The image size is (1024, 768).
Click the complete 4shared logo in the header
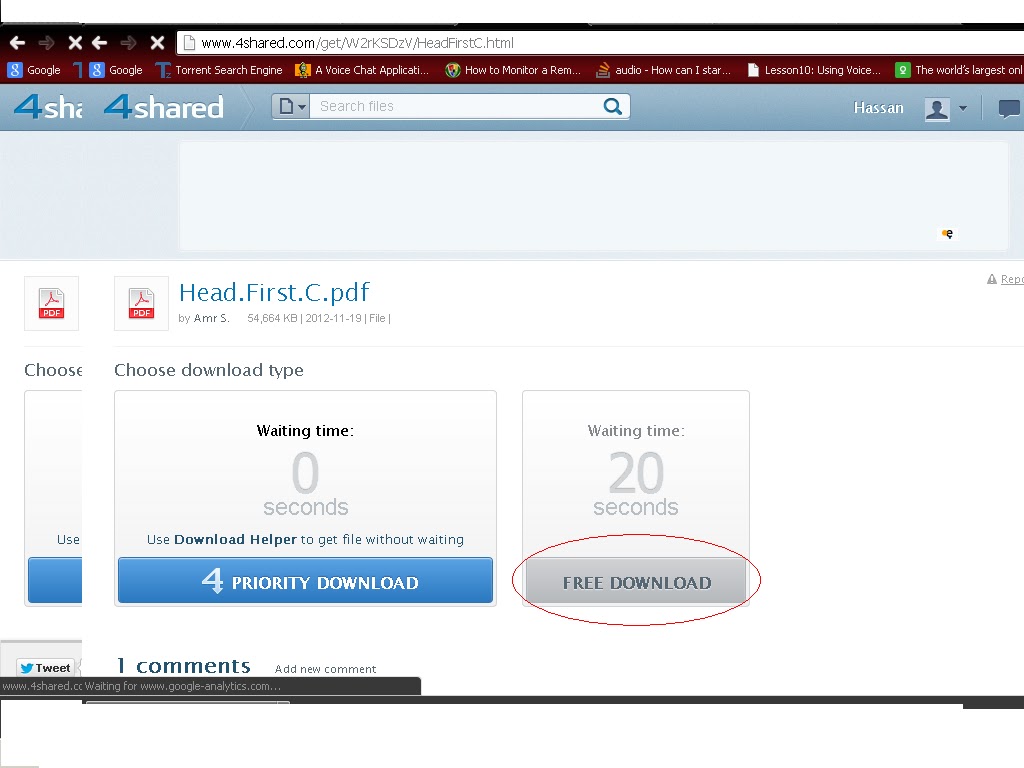click(164, 106)
